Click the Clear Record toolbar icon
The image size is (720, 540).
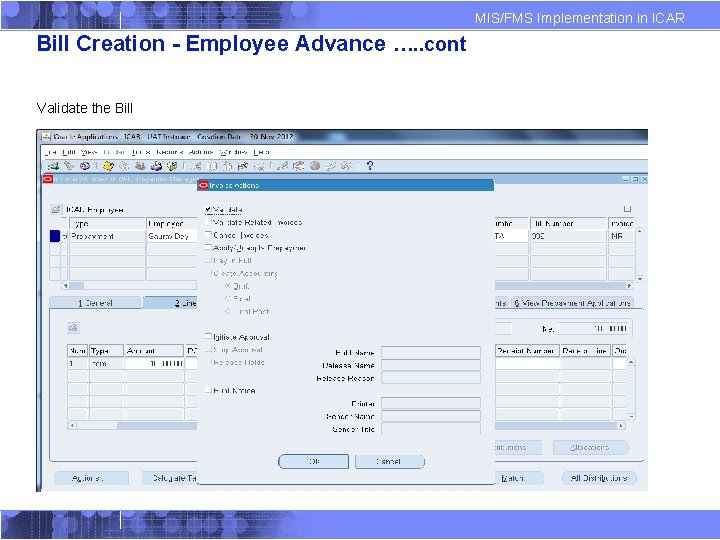(x=243, y=166)
